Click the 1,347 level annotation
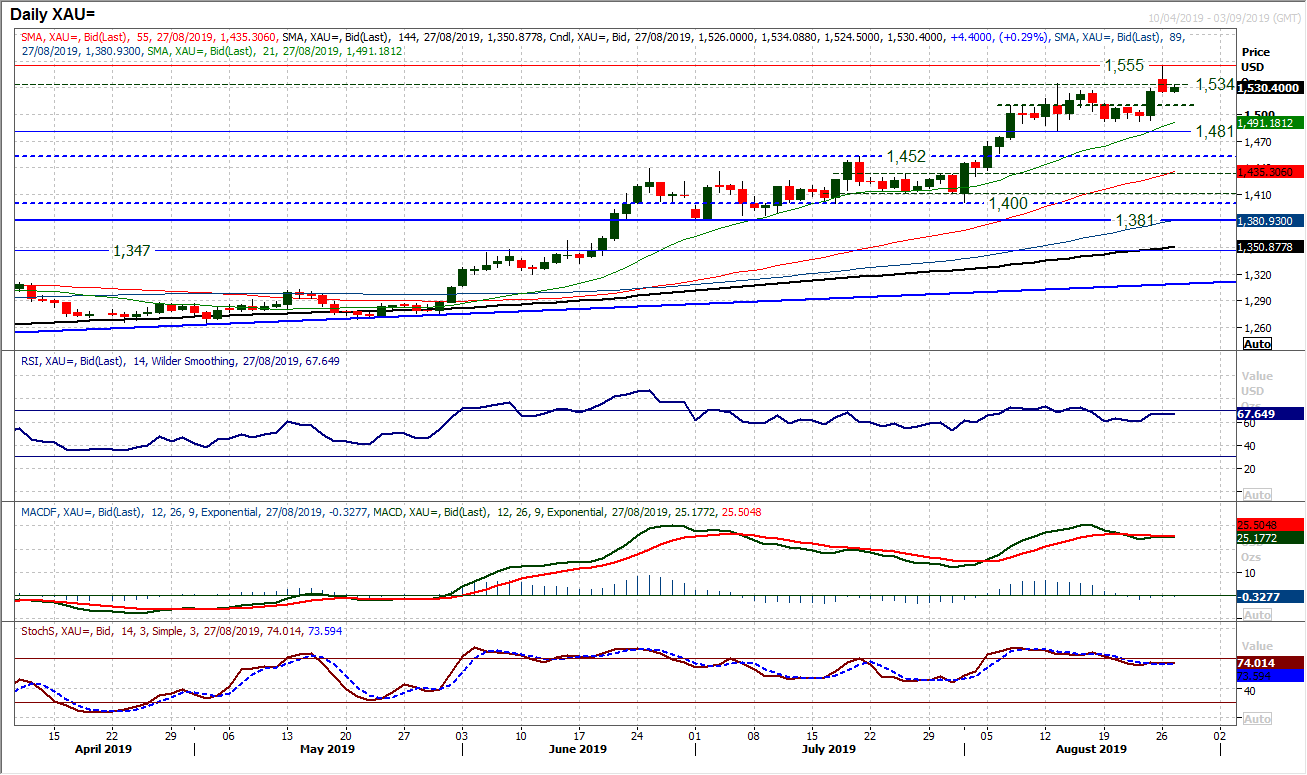 [130, 251]
